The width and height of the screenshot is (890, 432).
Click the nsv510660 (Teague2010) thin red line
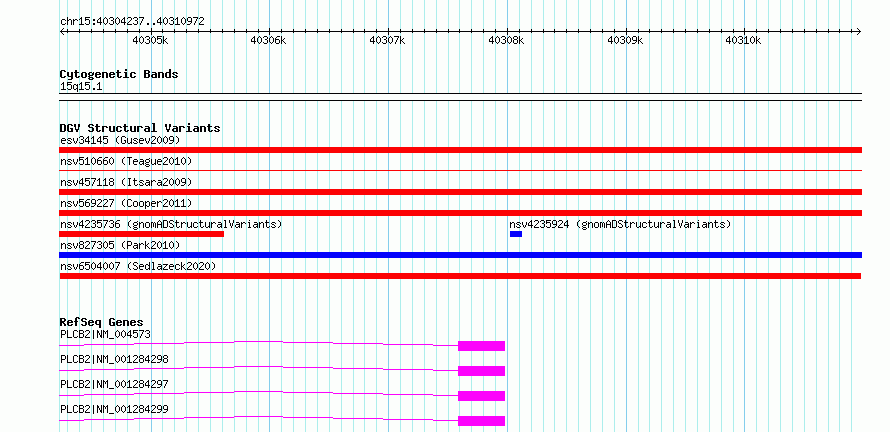460,170
